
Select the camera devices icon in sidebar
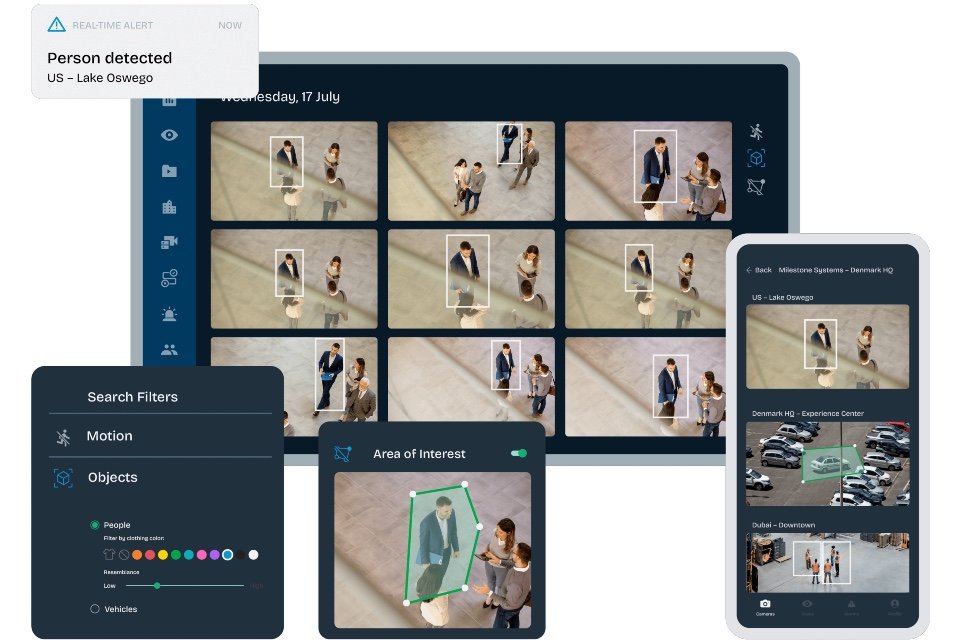169,242
